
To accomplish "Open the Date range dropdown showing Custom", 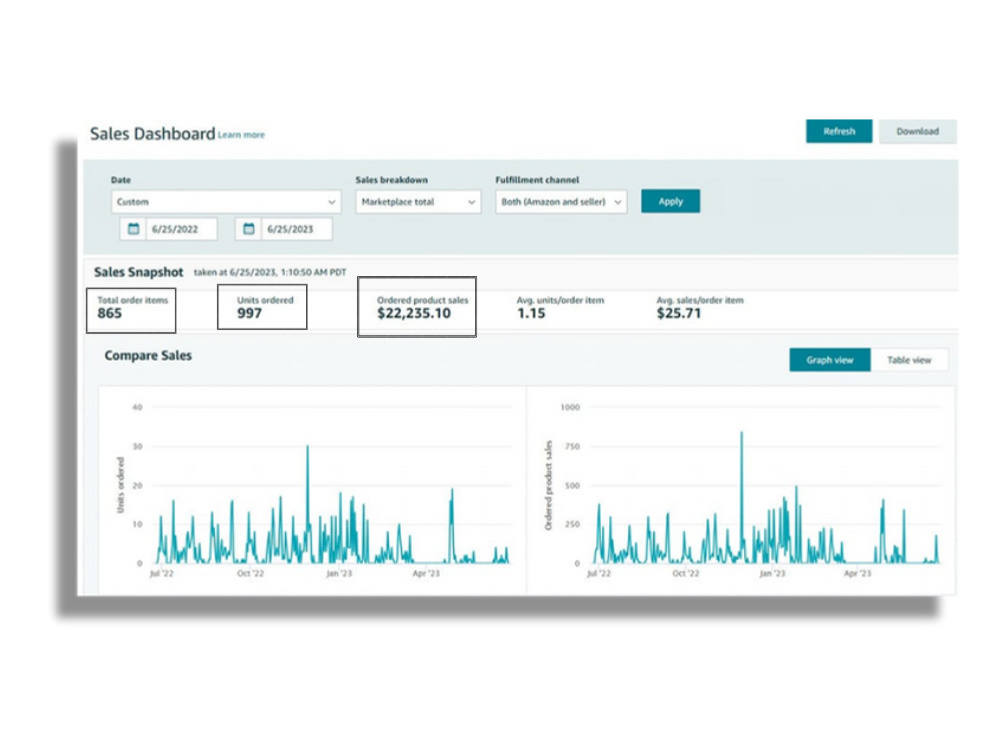I will pos(226,202).
